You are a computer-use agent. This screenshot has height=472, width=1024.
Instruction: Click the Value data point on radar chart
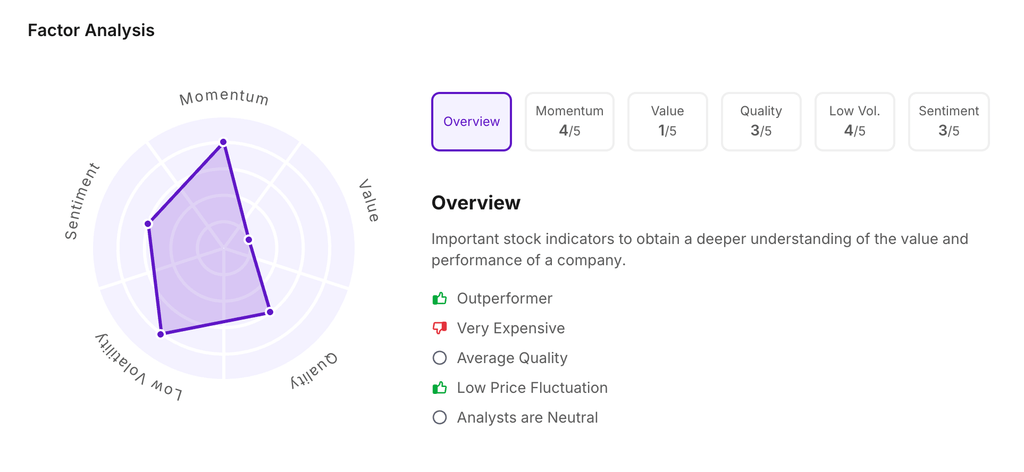click(249, 240)
